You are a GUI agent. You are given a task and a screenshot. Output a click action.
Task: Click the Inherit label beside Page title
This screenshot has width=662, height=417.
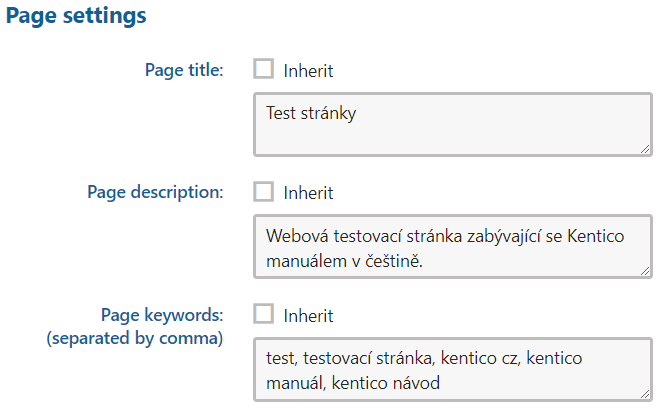click(x=308, y=71)
